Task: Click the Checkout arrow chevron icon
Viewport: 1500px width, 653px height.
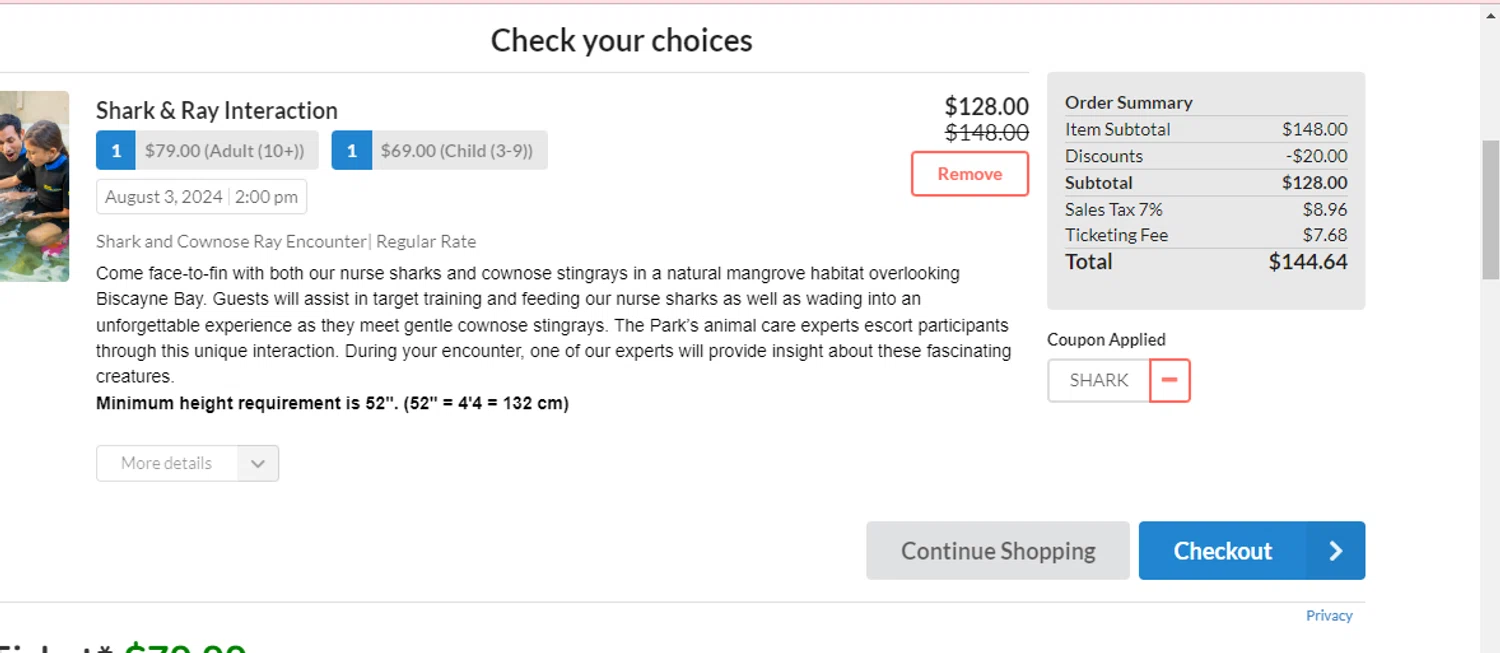Action: pos(1335,551)
